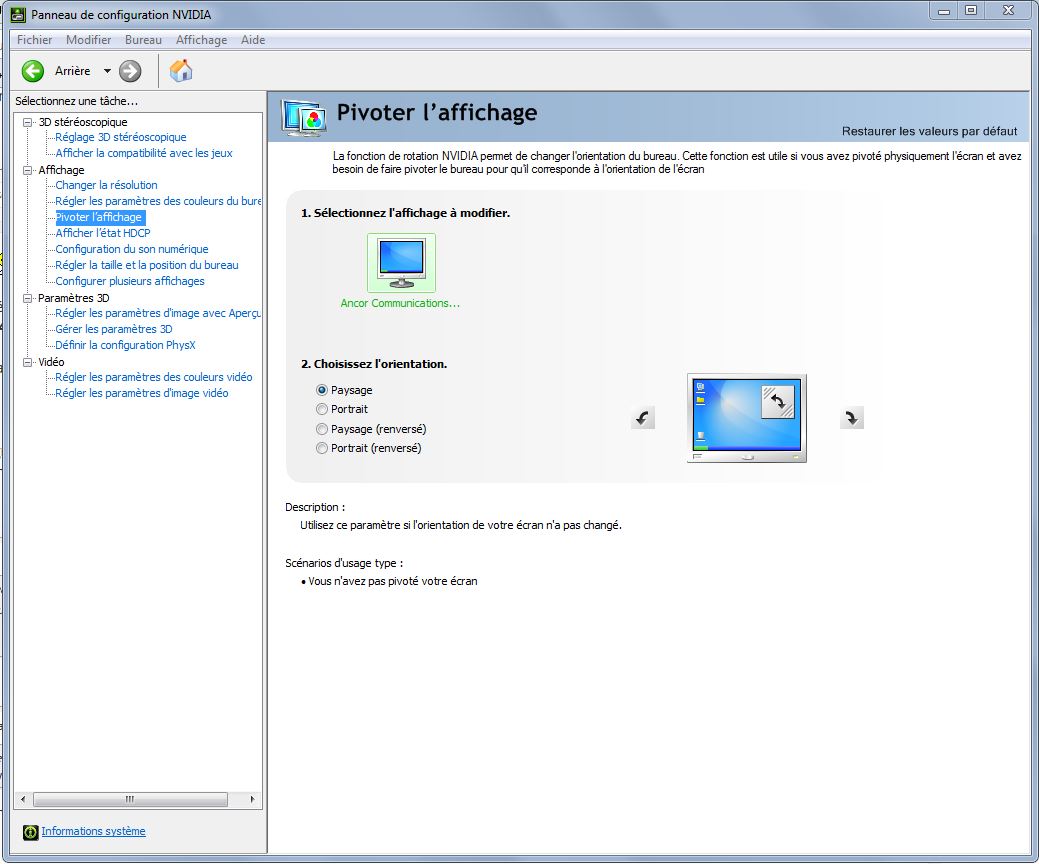Open Afficher la compatibilité avec les jeux
Viewport: 1039px width, 864px height.
pos(144,153)
